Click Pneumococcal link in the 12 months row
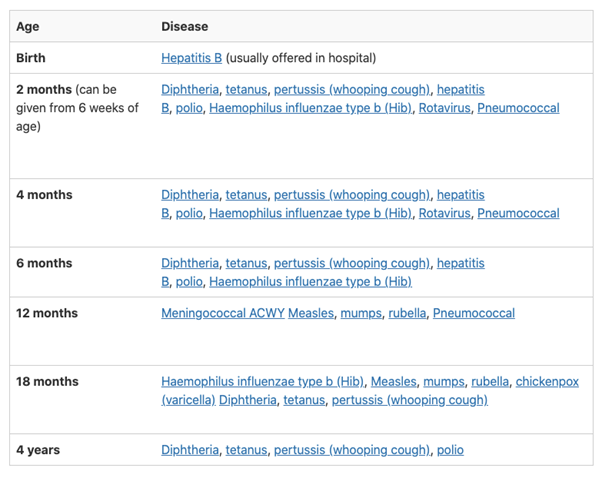This screenshot has height=478, width=602. pyautogui.click(x=474, y=313)
